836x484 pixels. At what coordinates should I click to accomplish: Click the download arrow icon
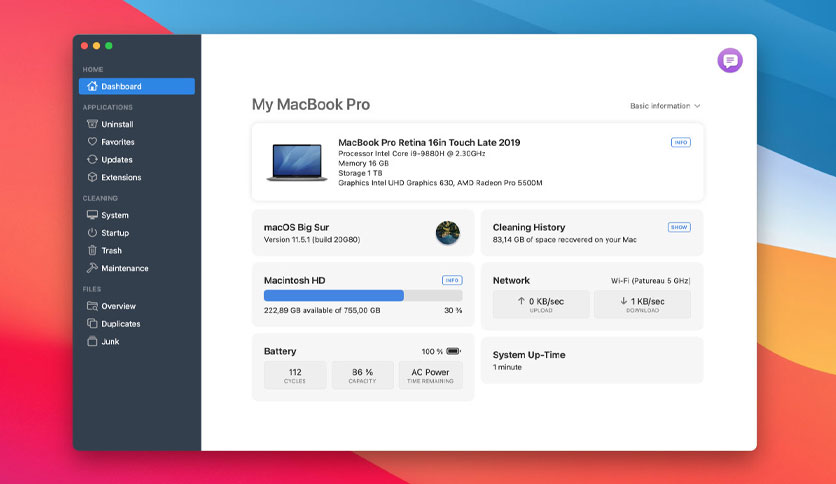tap(623, 301)
